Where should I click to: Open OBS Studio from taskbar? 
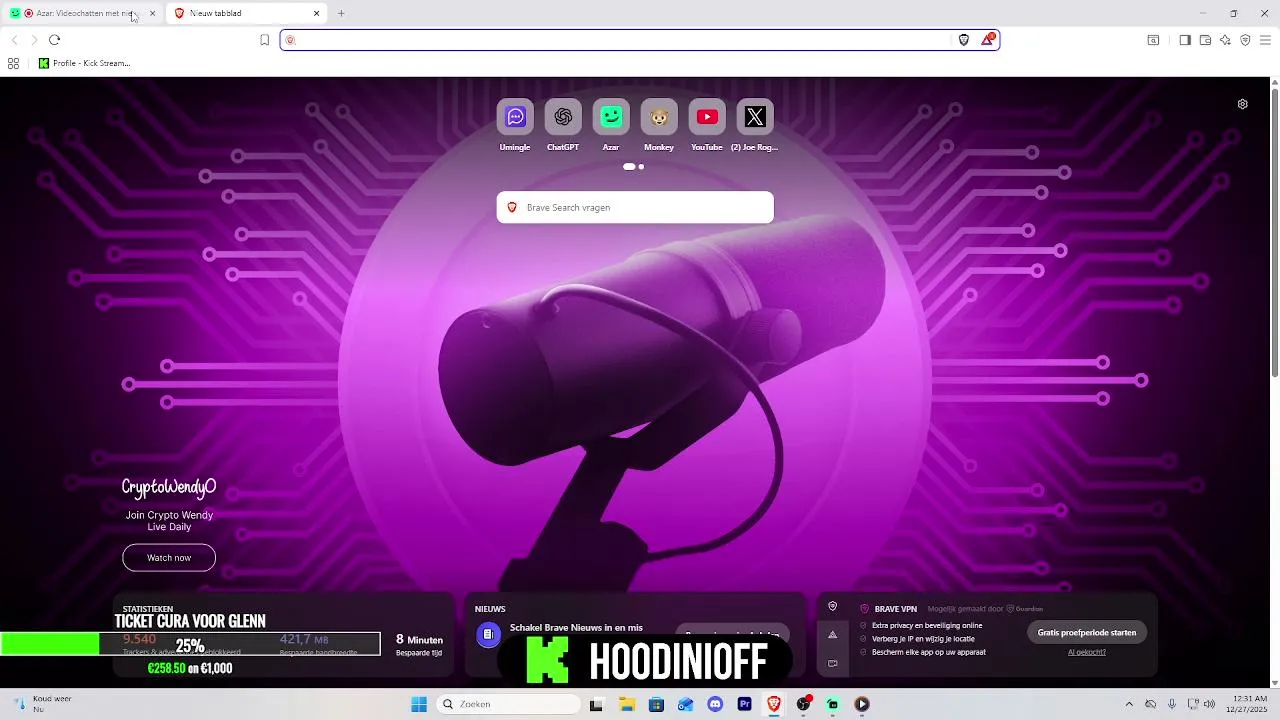(x=803, y=704)
